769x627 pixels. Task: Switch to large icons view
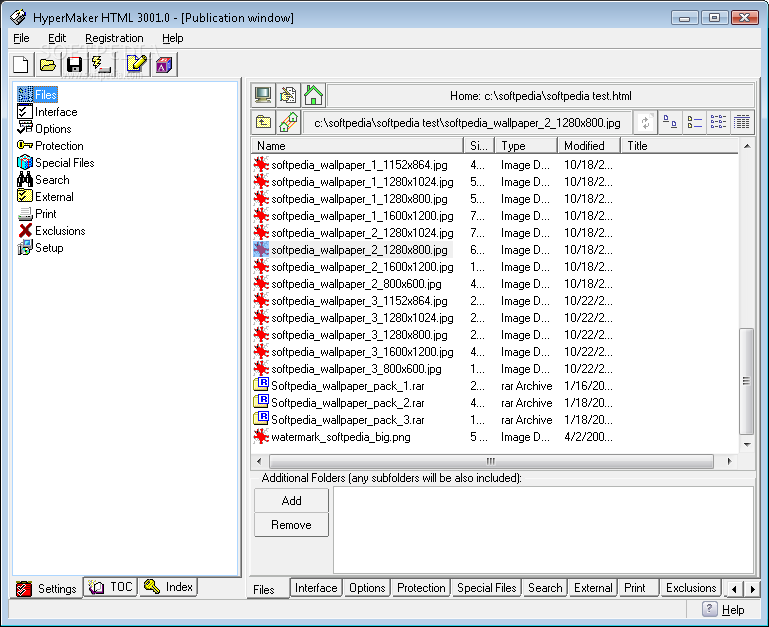pos(670,122)
